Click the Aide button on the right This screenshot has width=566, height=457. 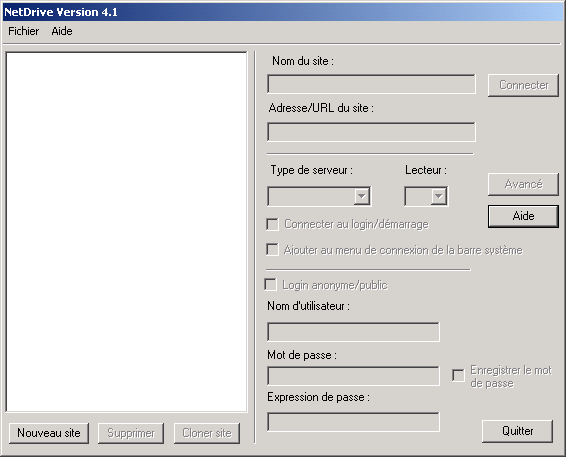click(523, 216)
